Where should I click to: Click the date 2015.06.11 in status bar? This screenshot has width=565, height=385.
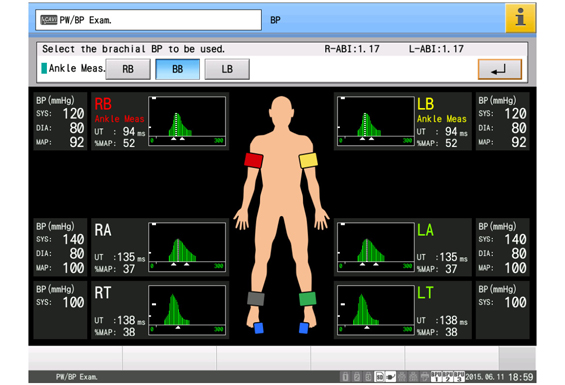coord(485,377)
